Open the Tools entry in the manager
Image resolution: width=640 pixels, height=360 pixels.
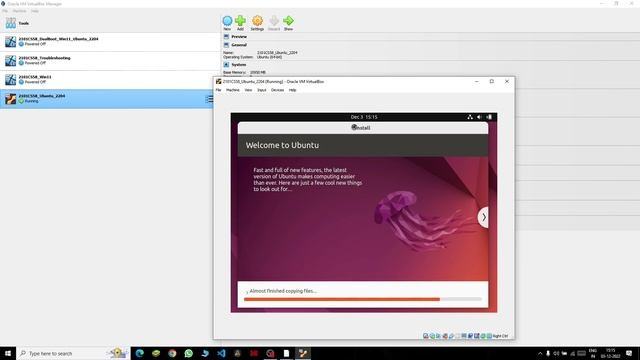[110, 23]
